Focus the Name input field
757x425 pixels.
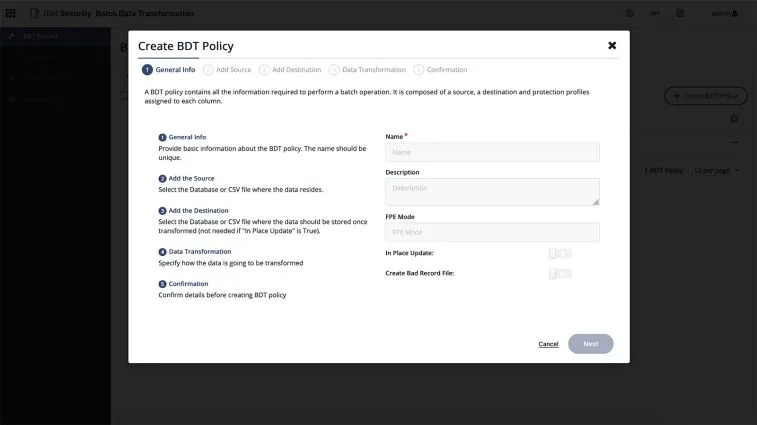coord(492,152)
